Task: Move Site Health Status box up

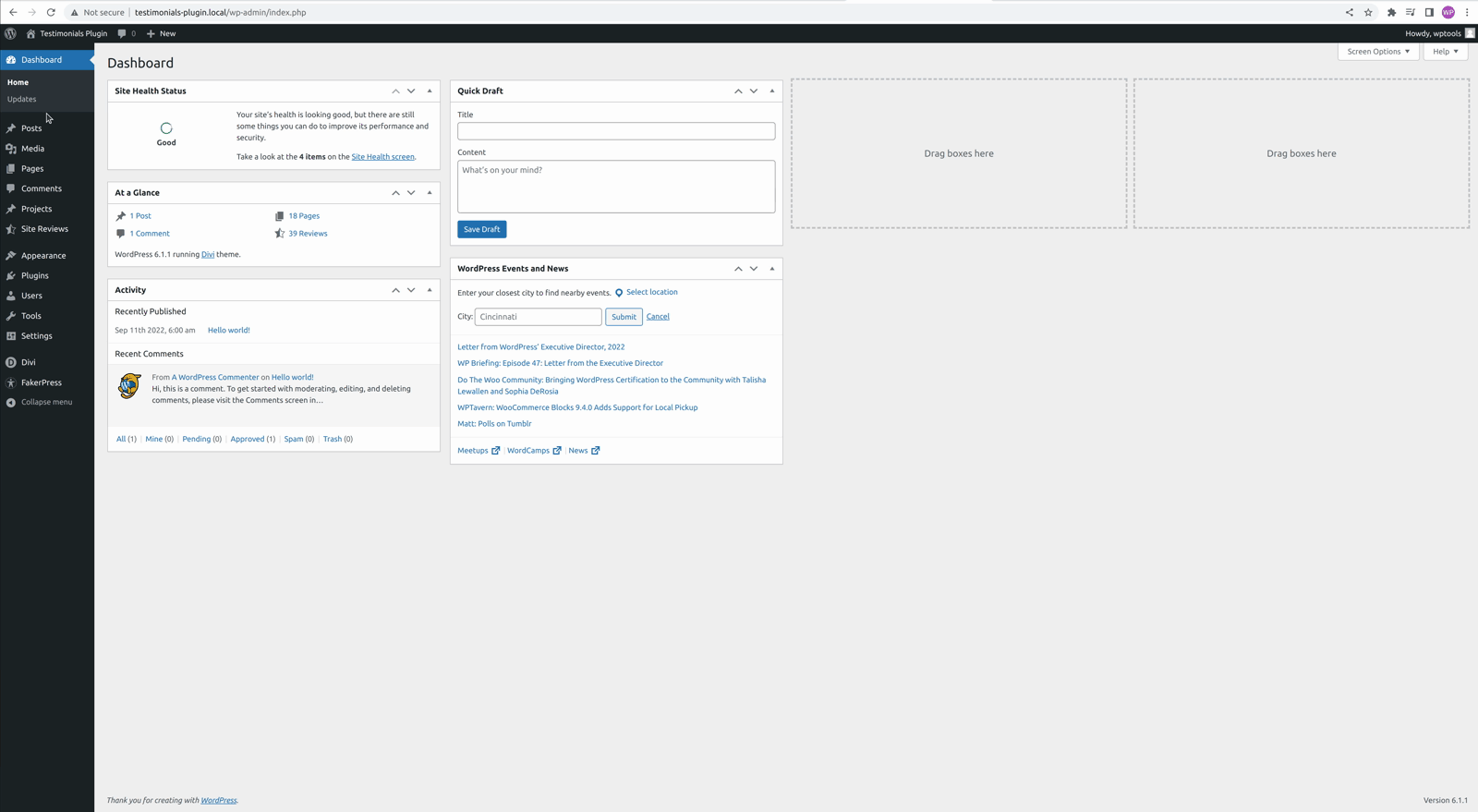Action: pos(395,91)
